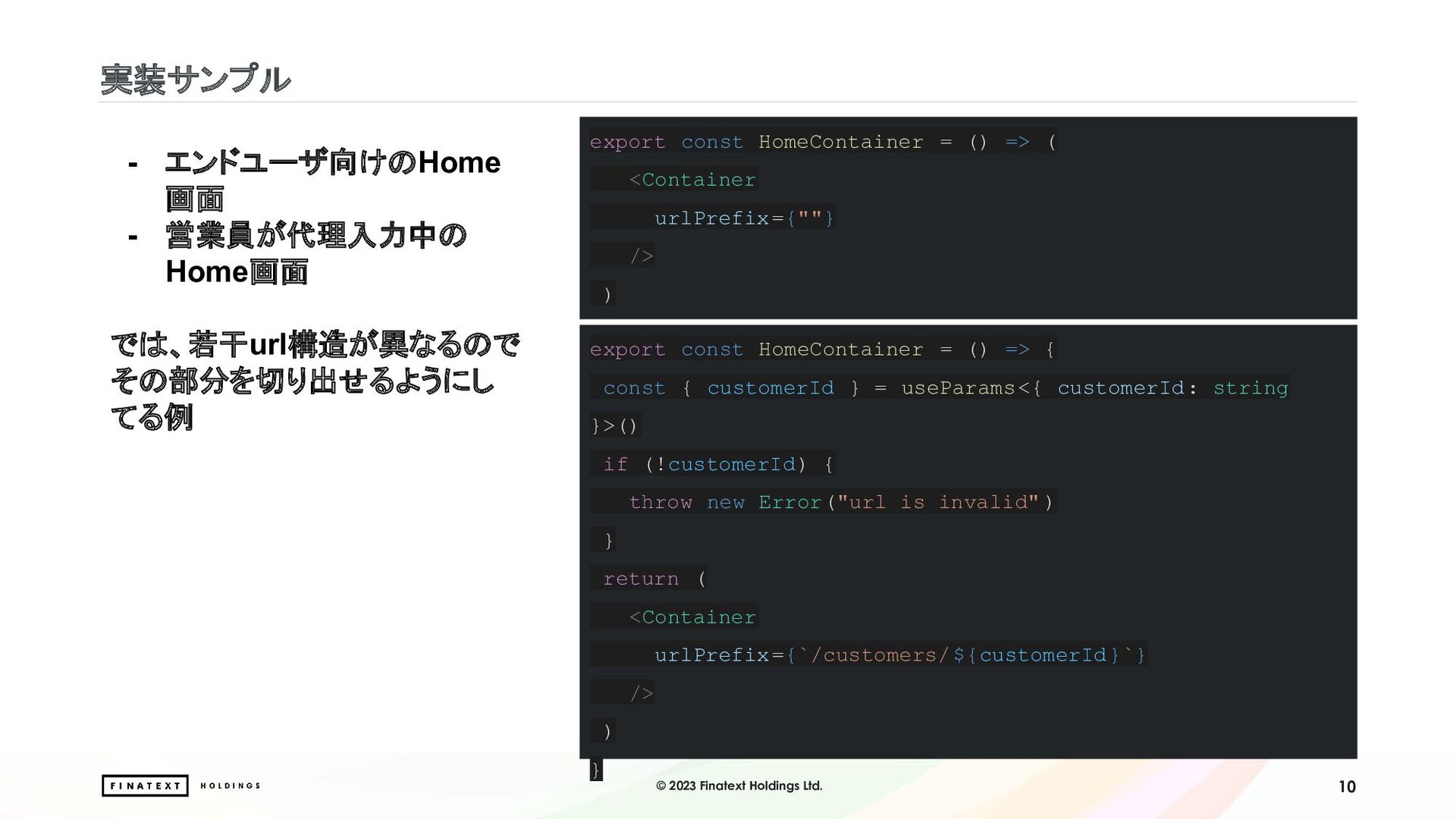Screen dimensions: 1456x819
Task: Click the first code line 'export const HomeContainer = () => ('
Action: pyautogui.click(x=823, y=142)
